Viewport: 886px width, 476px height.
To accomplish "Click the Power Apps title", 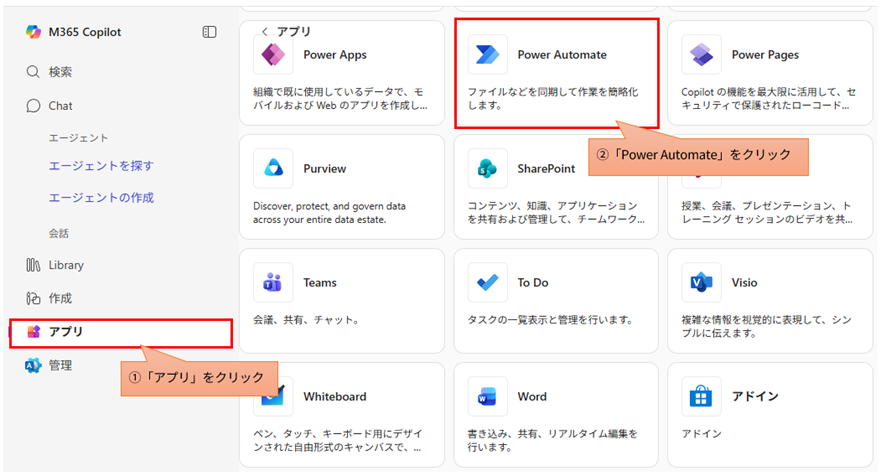I will [x=335, y=55].
